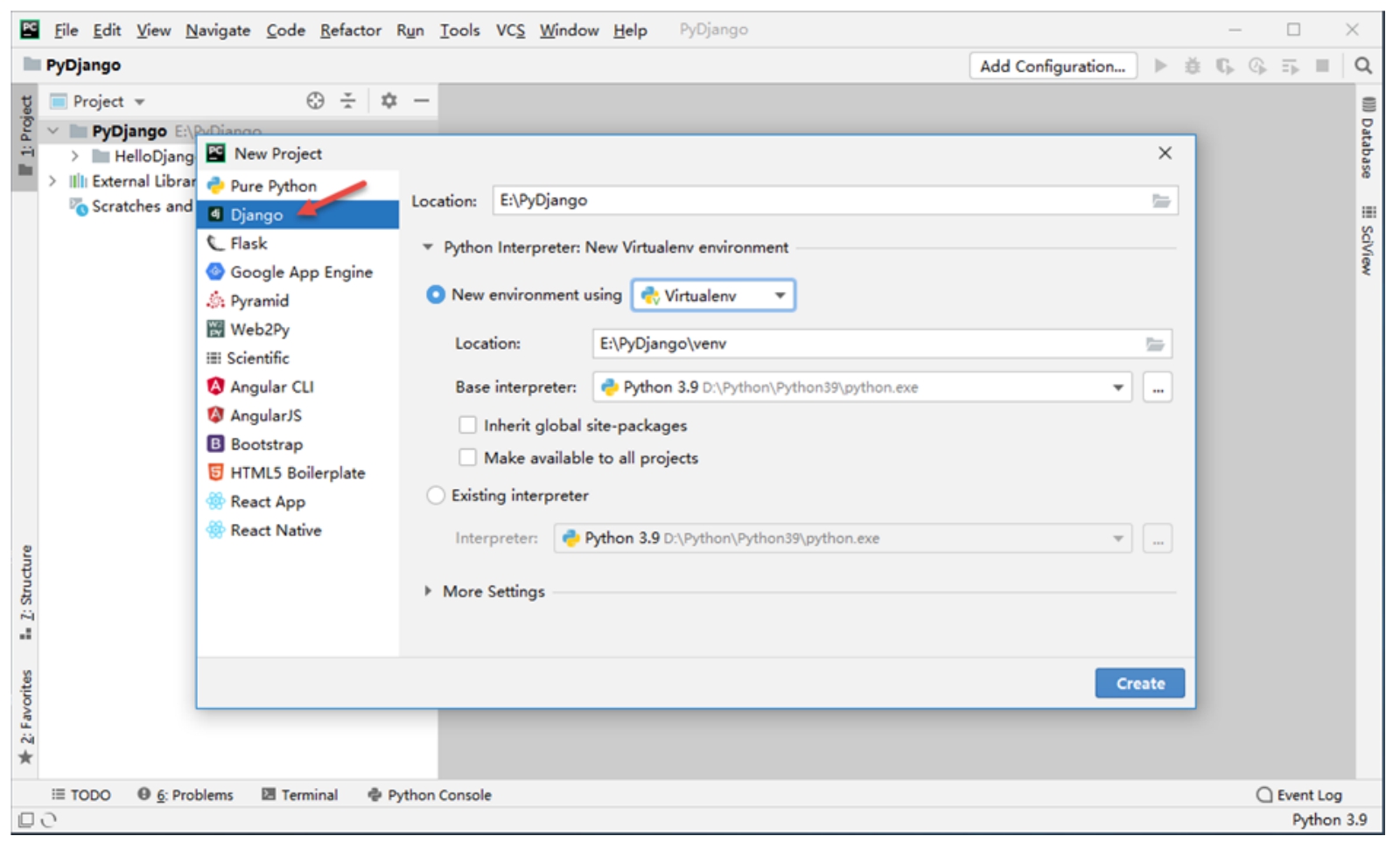Image resolution: width=1400 pixels, height=850 pixels.
Task: Open the File menu
Action: coord(66,30)
